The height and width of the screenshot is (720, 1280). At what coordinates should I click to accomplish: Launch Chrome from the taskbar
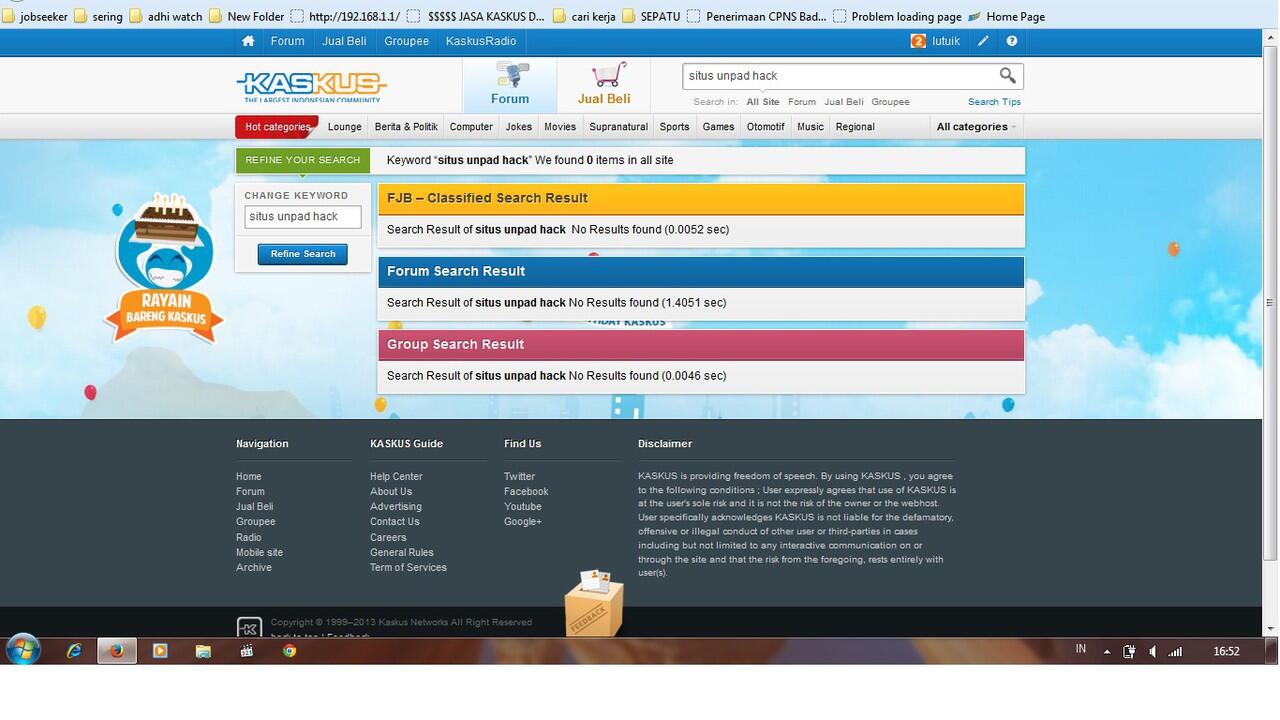(x=289, y=651)
